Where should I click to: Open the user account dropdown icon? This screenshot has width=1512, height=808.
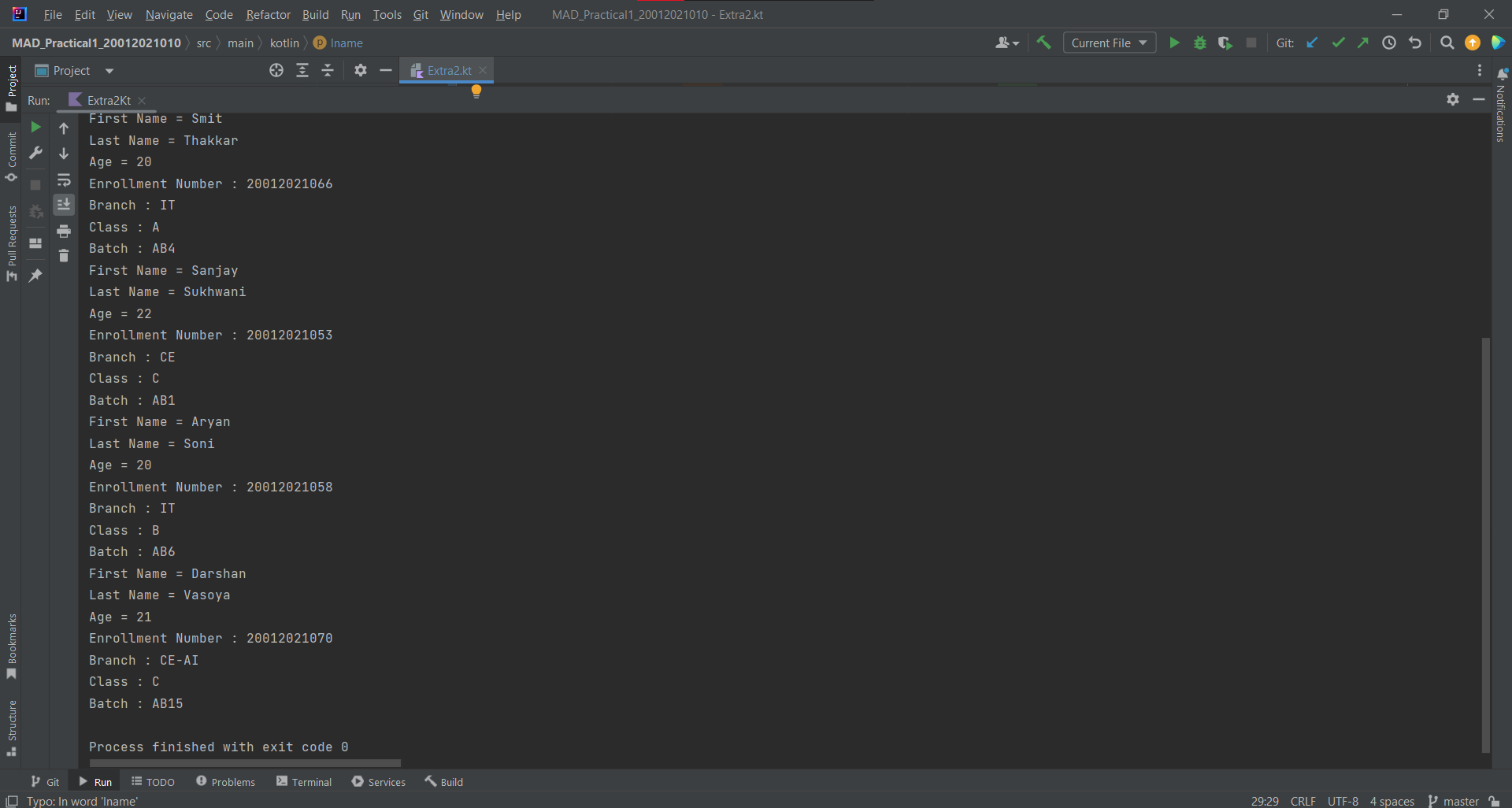[1006, 43]
